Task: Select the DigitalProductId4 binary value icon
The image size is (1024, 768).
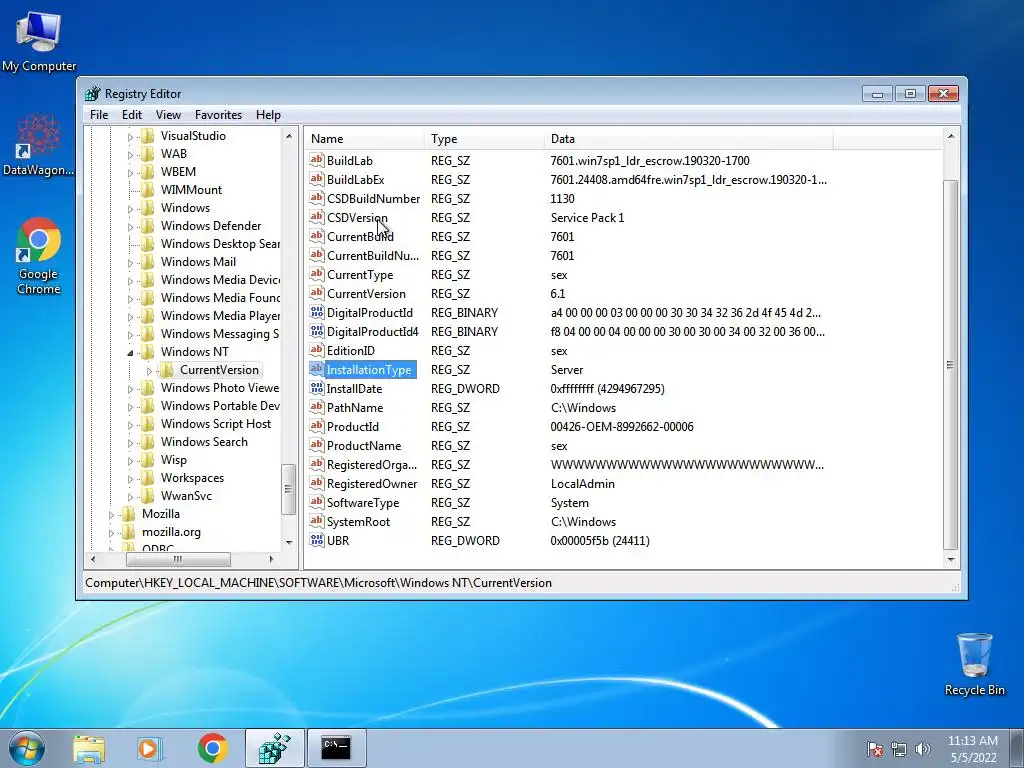Action: (x=317, y=331)
